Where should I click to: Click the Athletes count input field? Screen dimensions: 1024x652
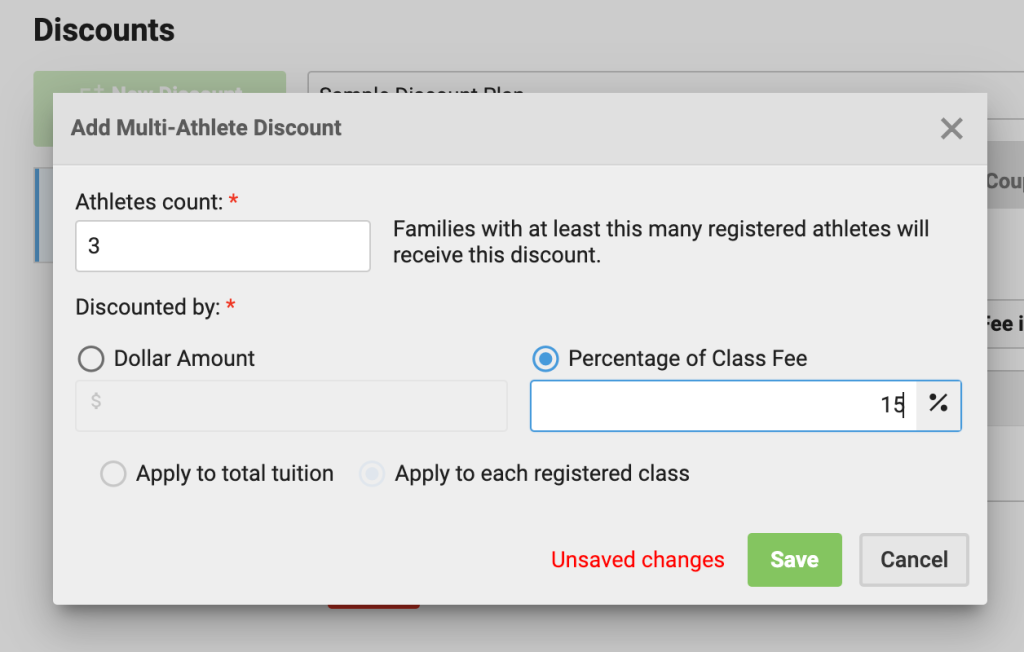(x=222, y=246)
